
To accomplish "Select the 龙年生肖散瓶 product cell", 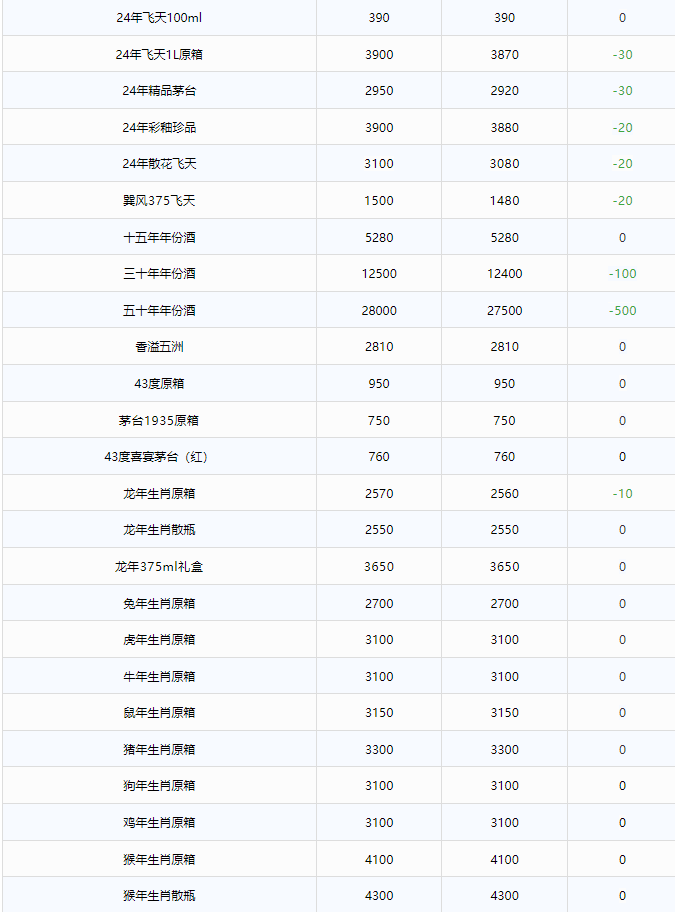I will (159, 530).
